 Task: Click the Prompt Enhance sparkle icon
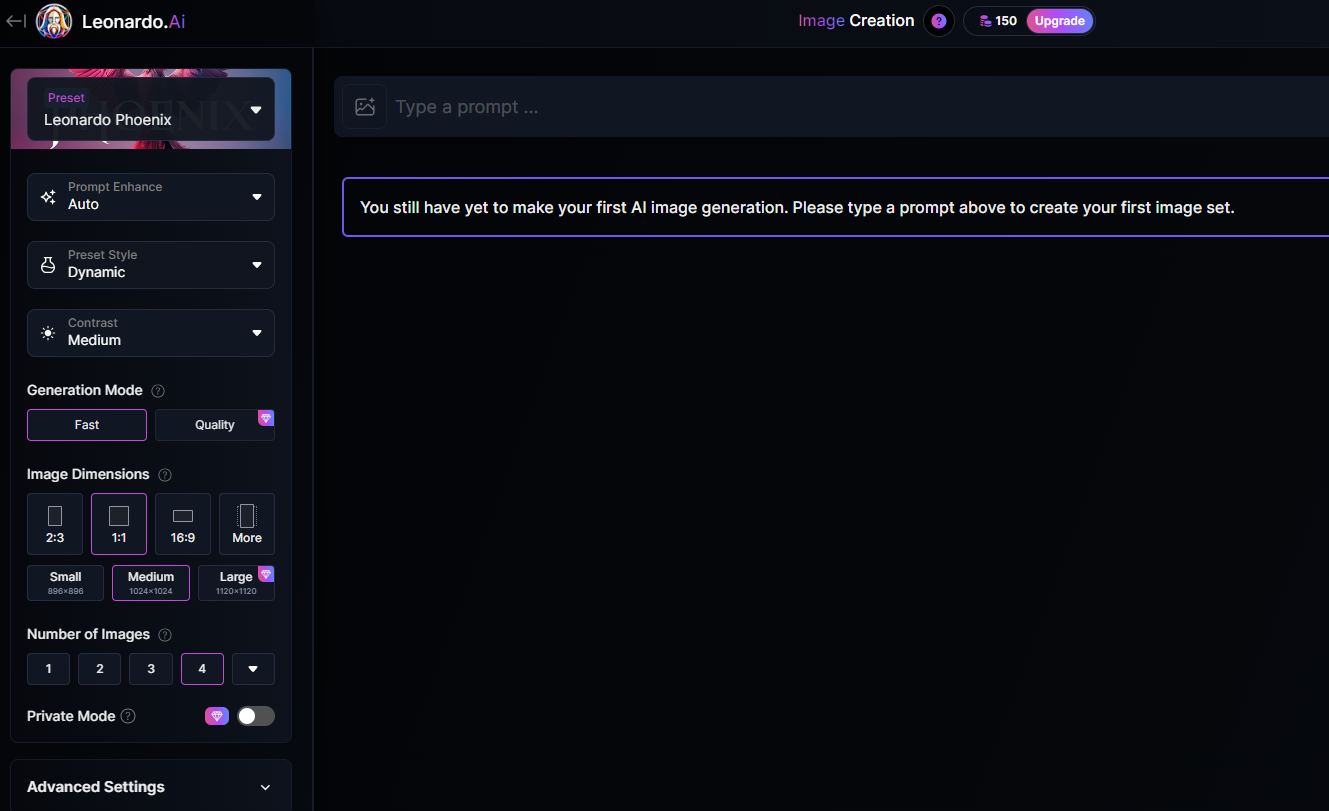[x=48, y=197]
